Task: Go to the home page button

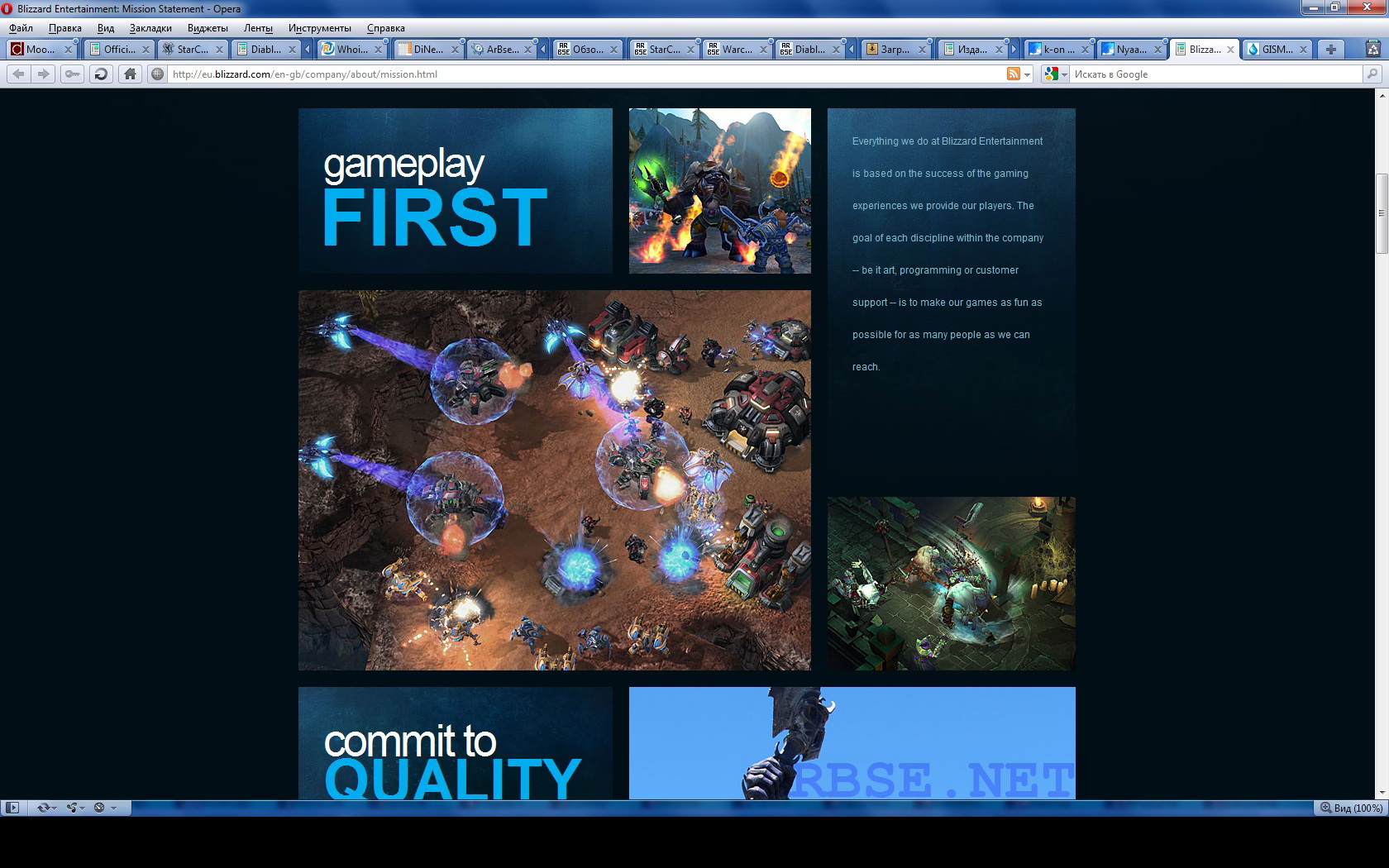Action: pos(130,74)
